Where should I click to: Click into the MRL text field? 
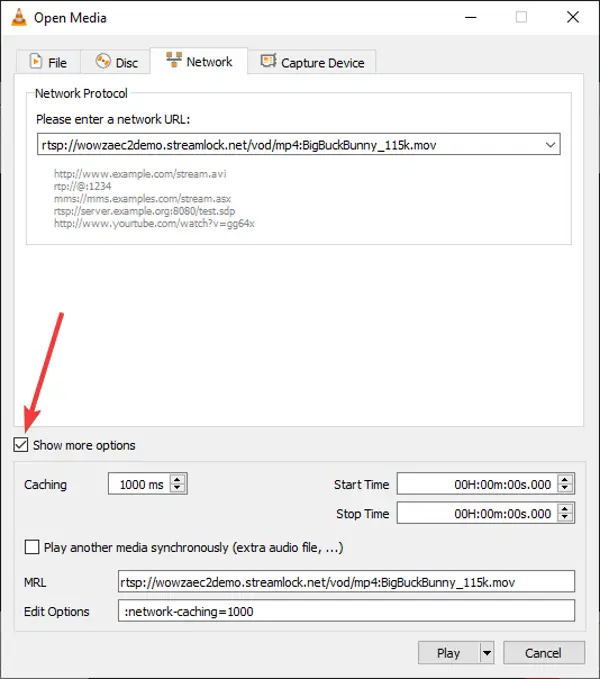tap(346, 582)
